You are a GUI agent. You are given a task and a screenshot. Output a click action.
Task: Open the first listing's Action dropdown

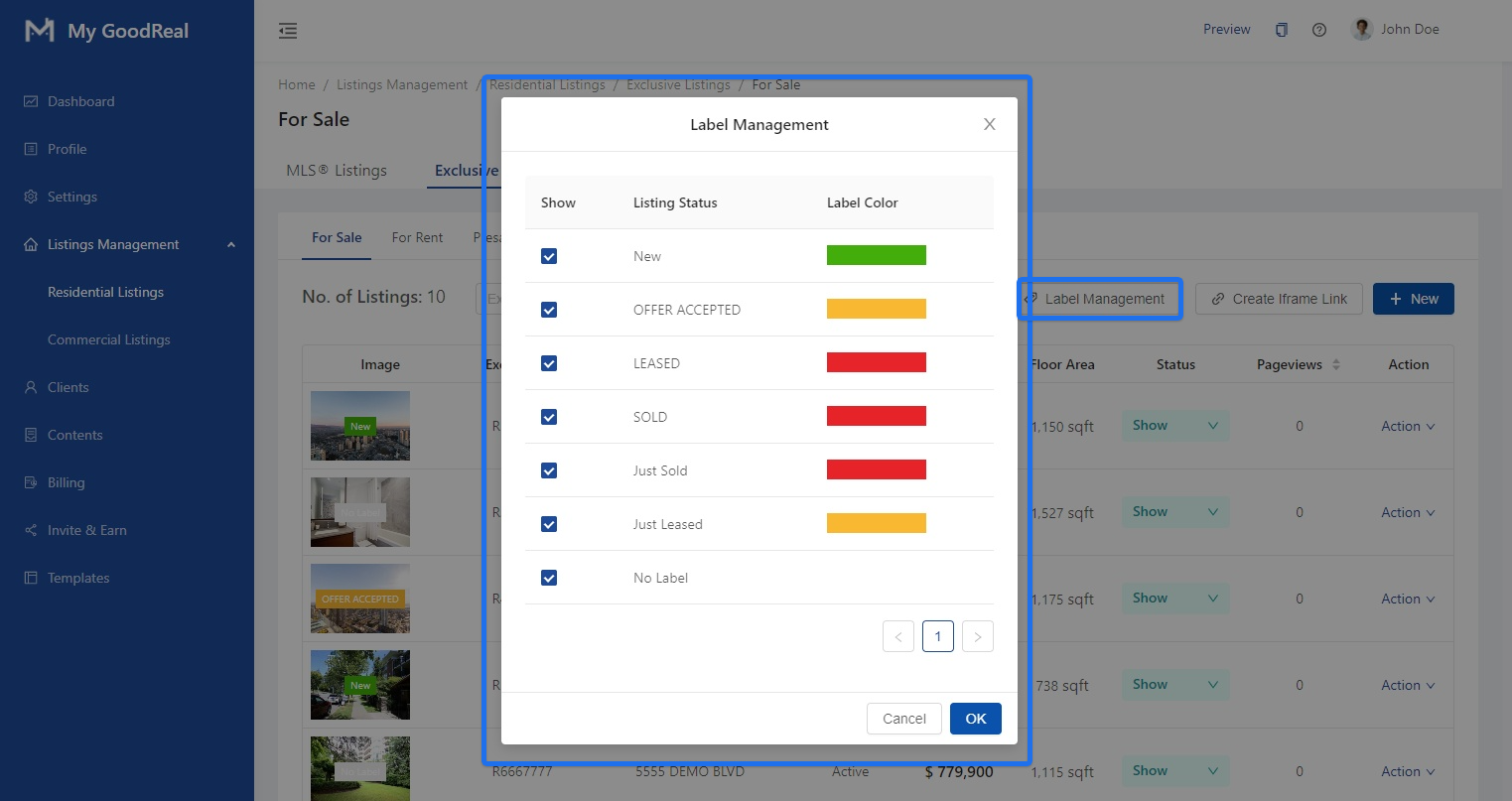(1407, 426)
